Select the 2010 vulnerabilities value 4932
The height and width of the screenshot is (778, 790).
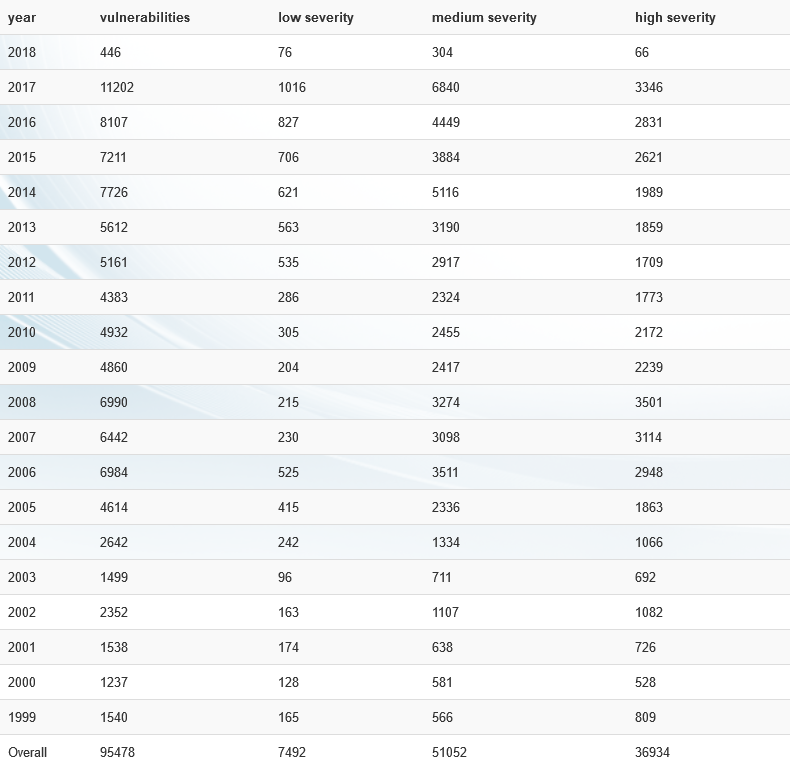(x=114, y=332)
